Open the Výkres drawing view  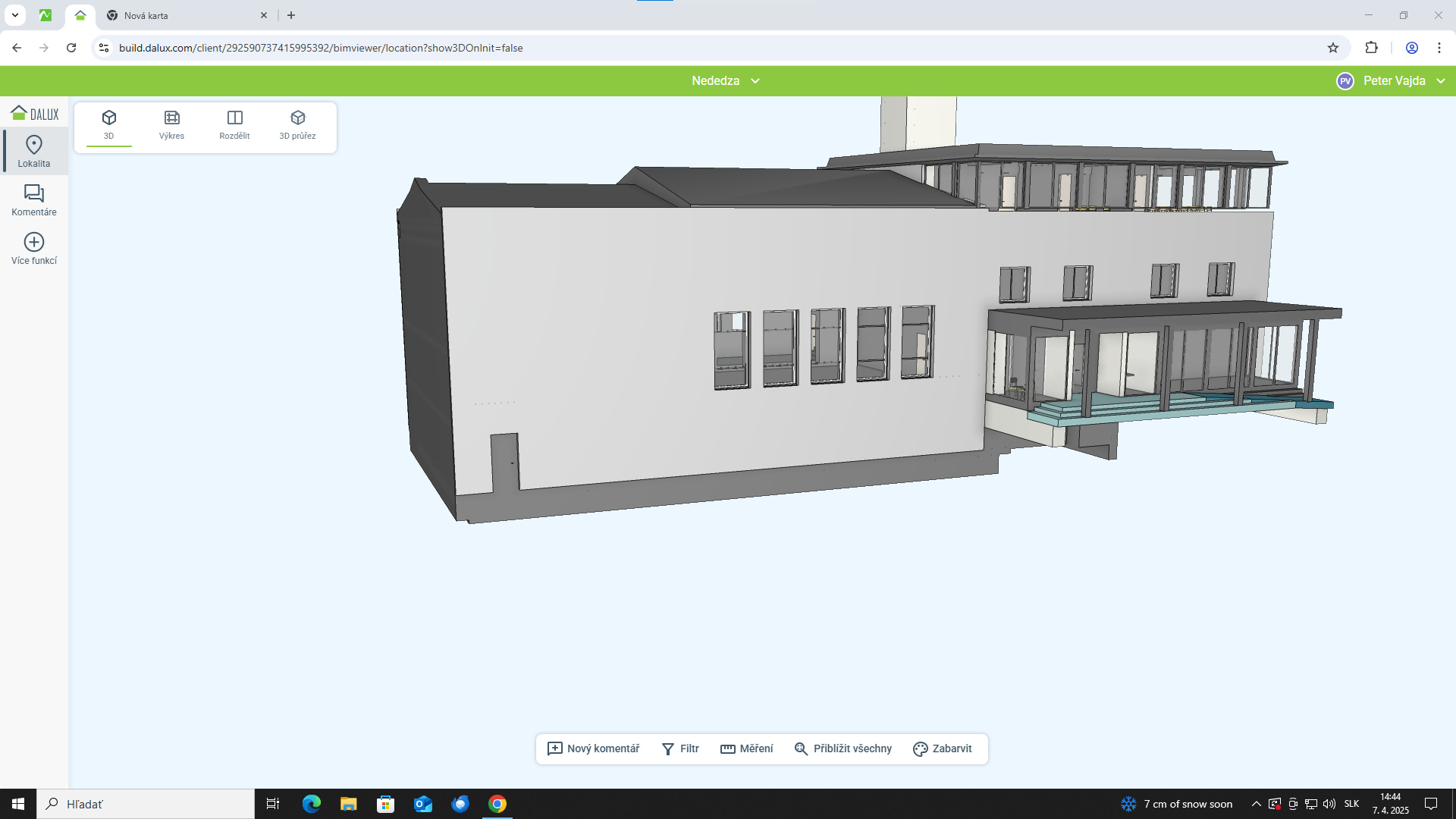(171, 125)
